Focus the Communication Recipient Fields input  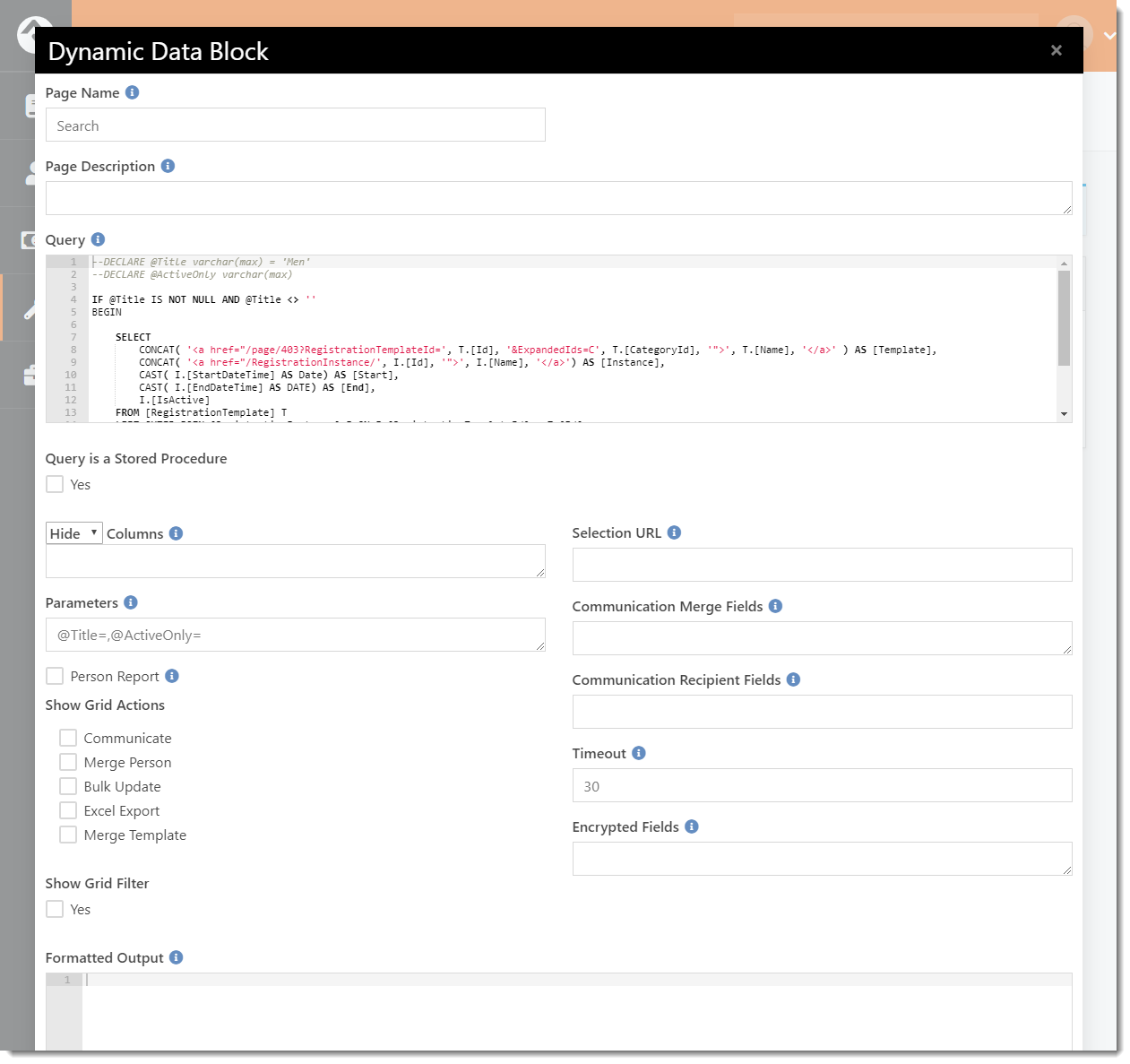823,712
